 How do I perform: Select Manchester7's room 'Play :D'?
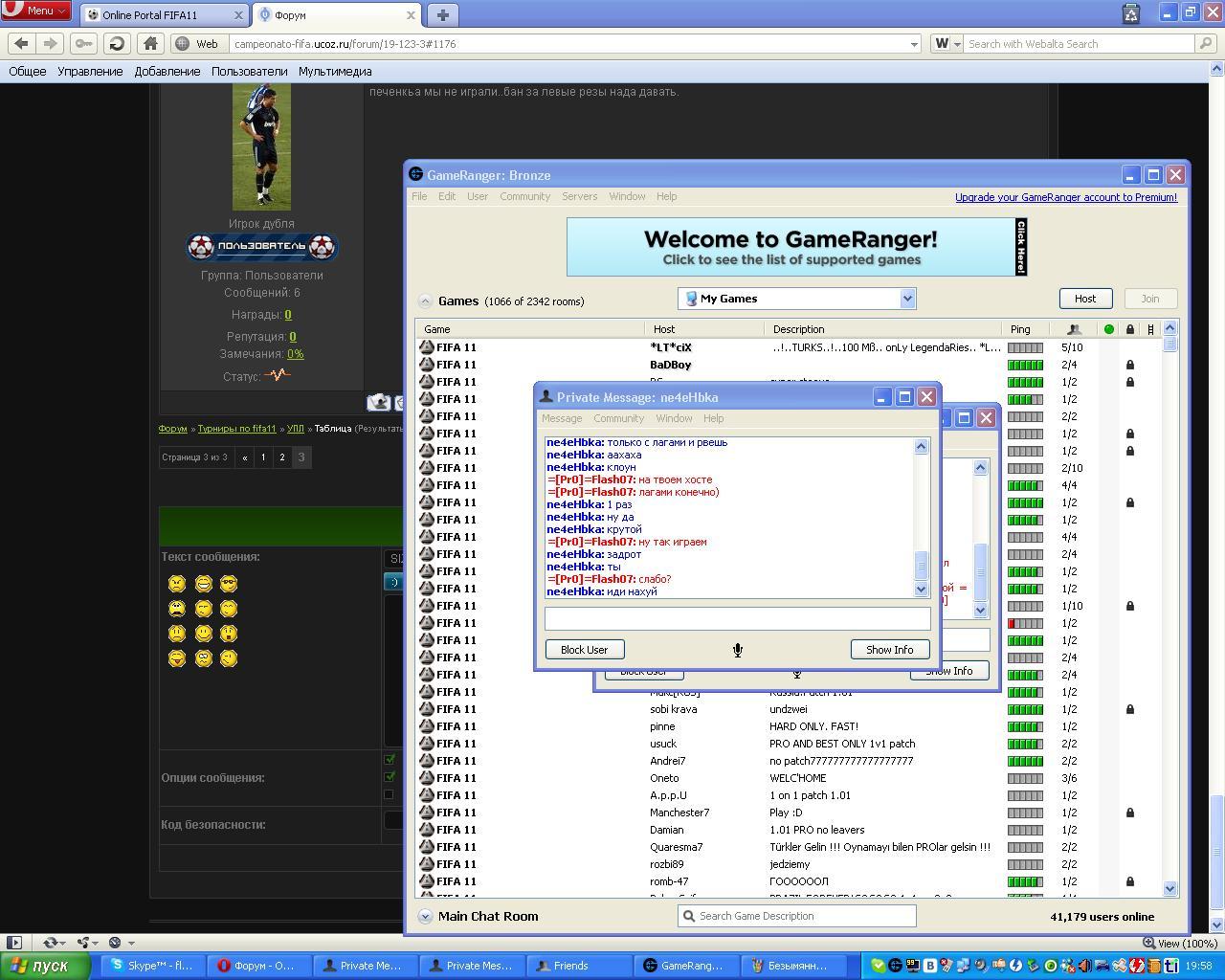[x=788, y=813]
